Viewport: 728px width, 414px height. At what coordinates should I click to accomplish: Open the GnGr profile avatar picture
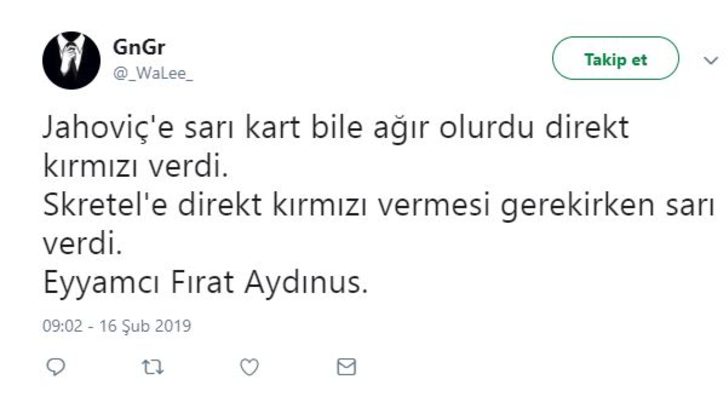[70, 60]
